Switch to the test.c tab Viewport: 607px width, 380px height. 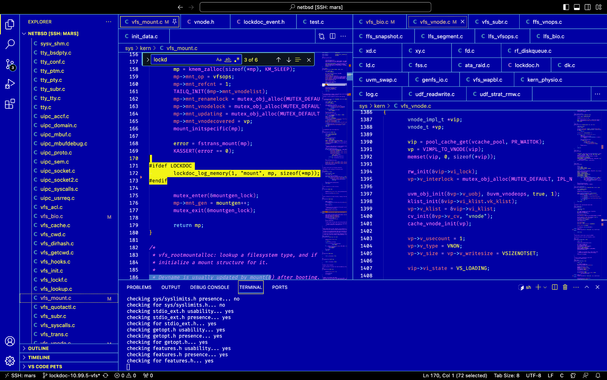pos(317,22)
